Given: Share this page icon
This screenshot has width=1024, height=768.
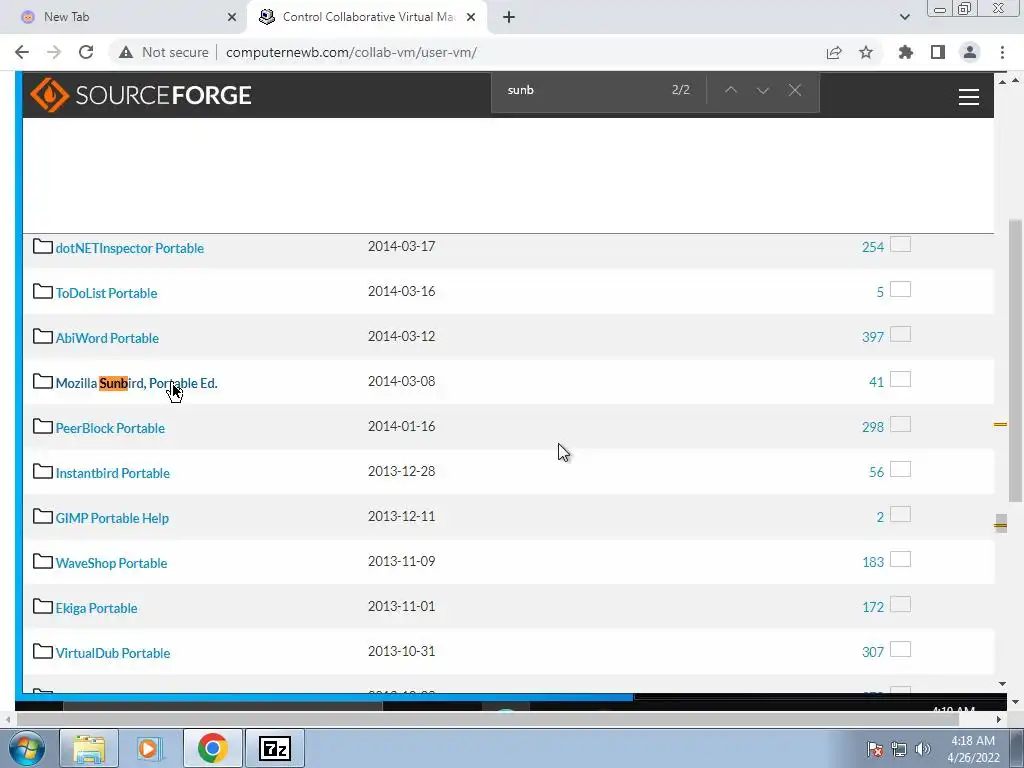Looking at the screenshot, I should [x=834, y=52].
